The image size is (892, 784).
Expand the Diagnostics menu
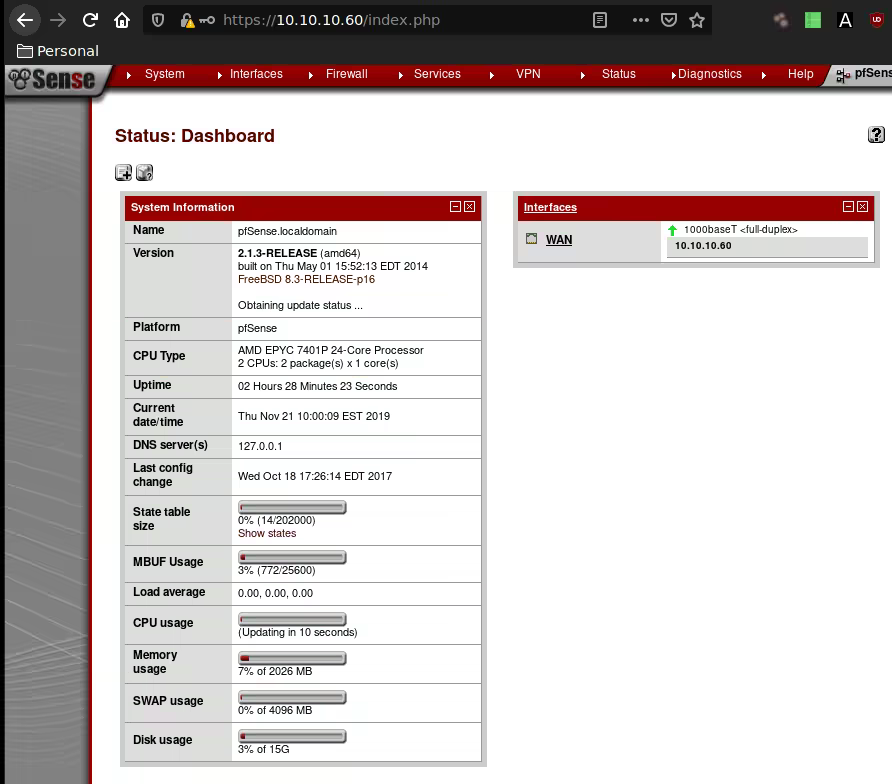709,74
